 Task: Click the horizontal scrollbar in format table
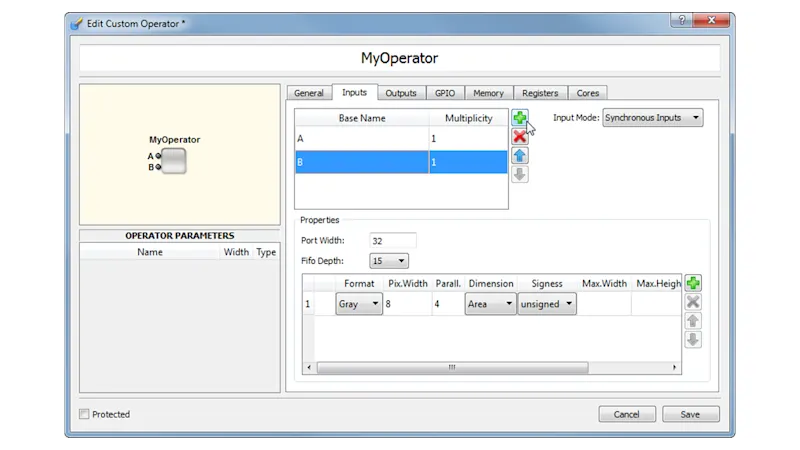click(x=452, y=367)
